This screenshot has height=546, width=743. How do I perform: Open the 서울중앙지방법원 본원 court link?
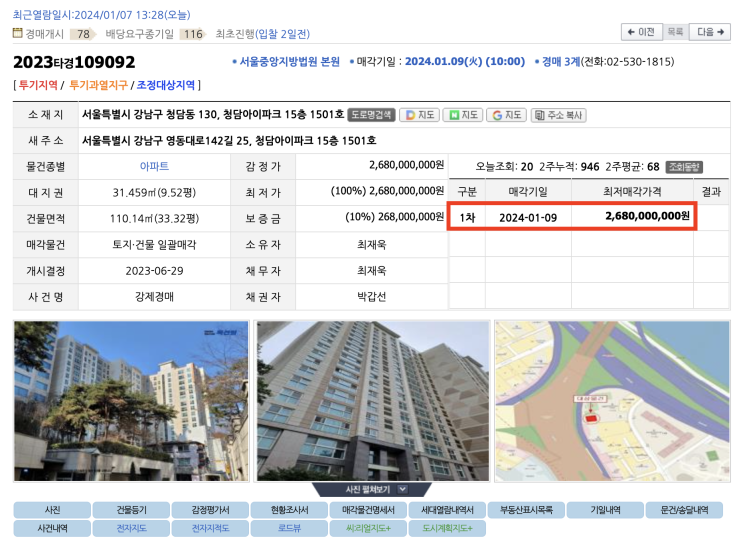[290, 62]
